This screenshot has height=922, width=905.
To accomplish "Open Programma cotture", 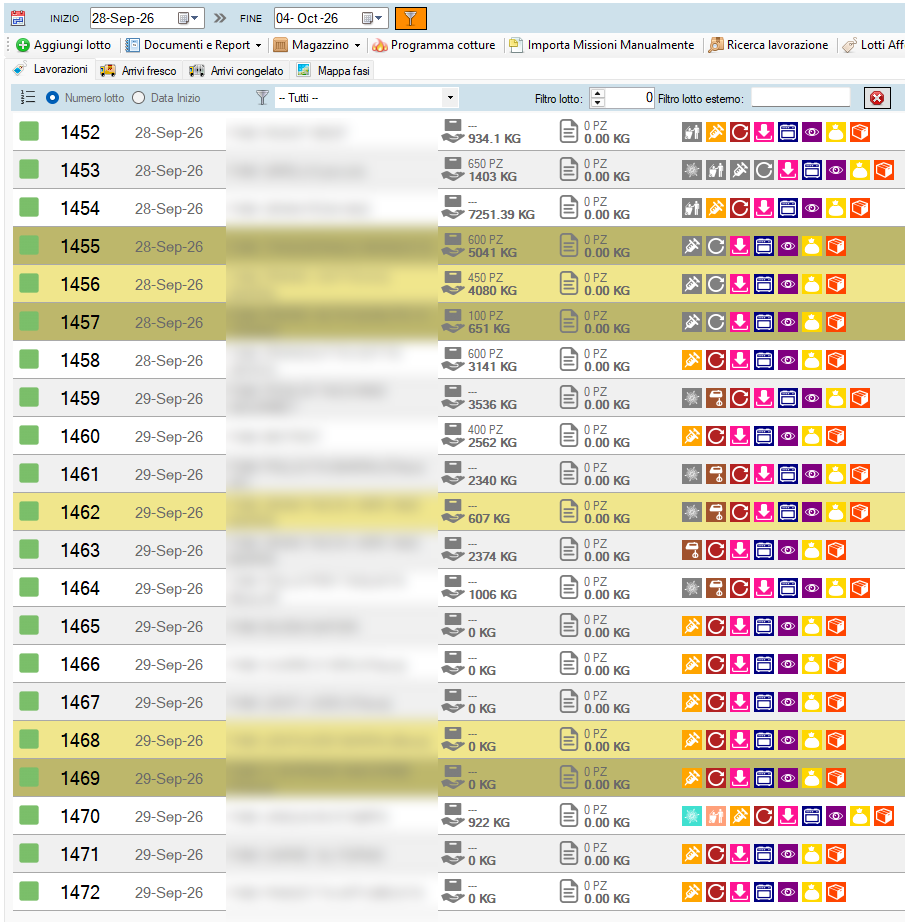I will pyautogui.click(x=434, y=45).
